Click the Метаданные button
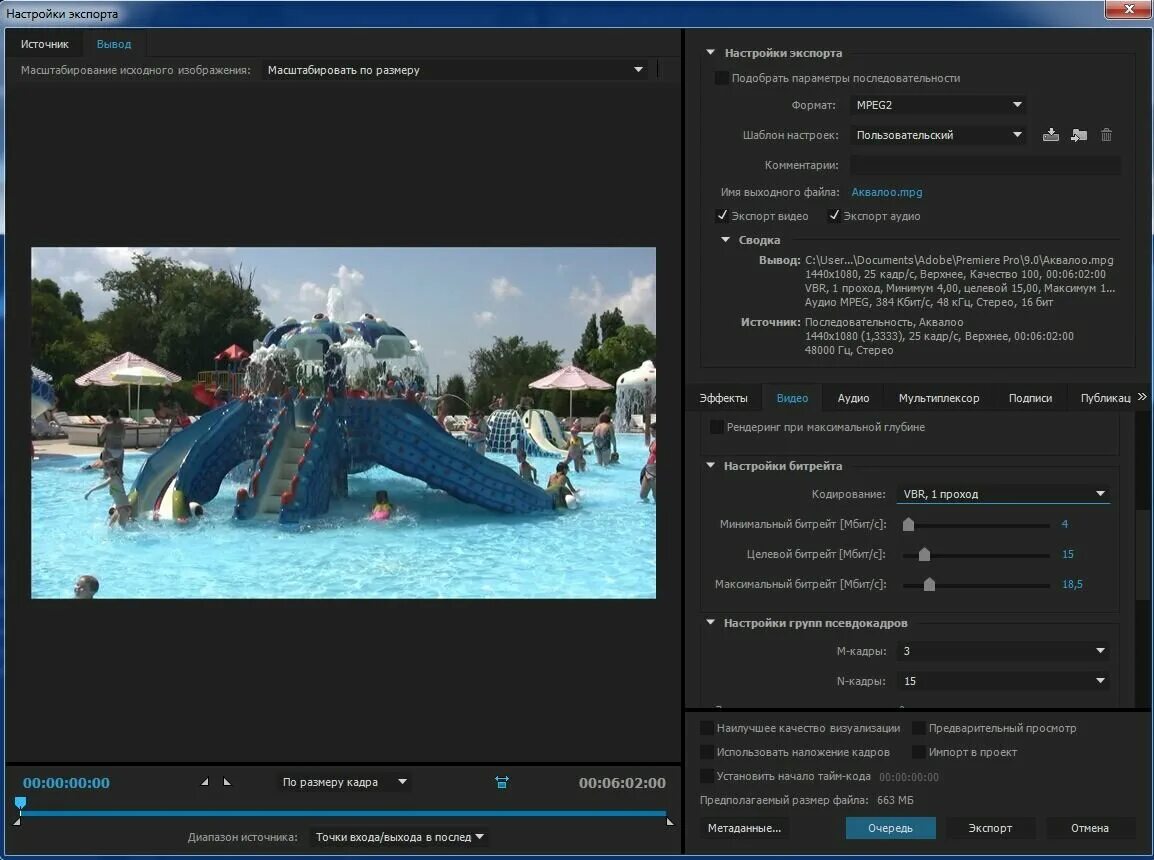The width and height of the screenshot is (1154, 860). coord(744,828)
